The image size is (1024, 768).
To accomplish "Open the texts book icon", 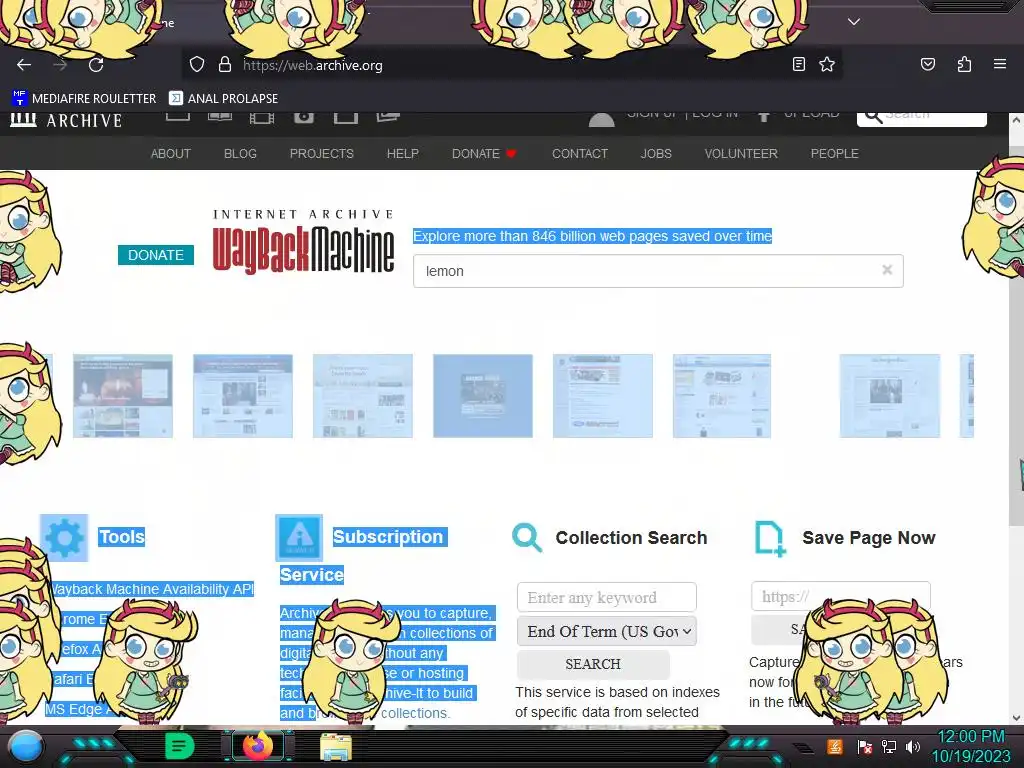I will 220,117.
